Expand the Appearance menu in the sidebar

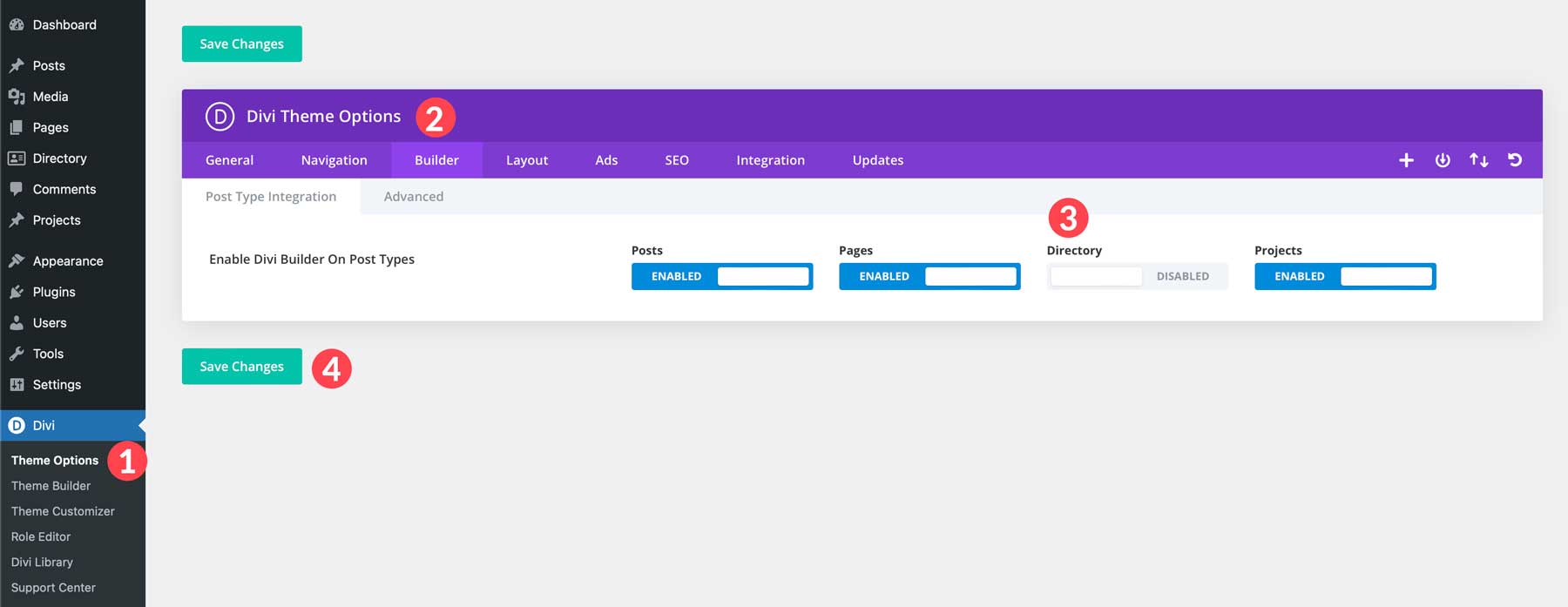click(x=67, y=261)
